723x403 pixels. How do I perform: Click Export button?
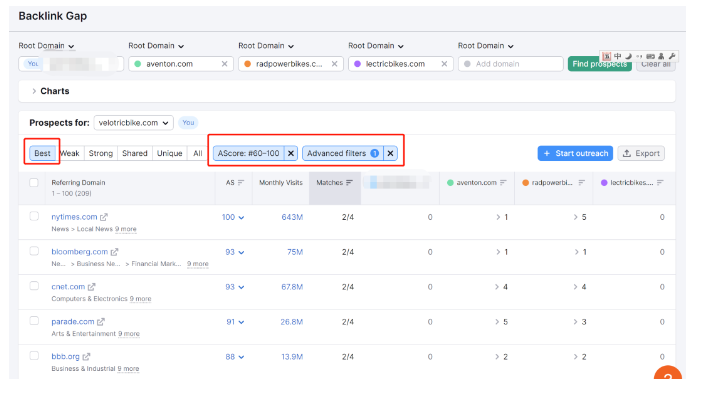pyautogui.click(x=641, y=153)
